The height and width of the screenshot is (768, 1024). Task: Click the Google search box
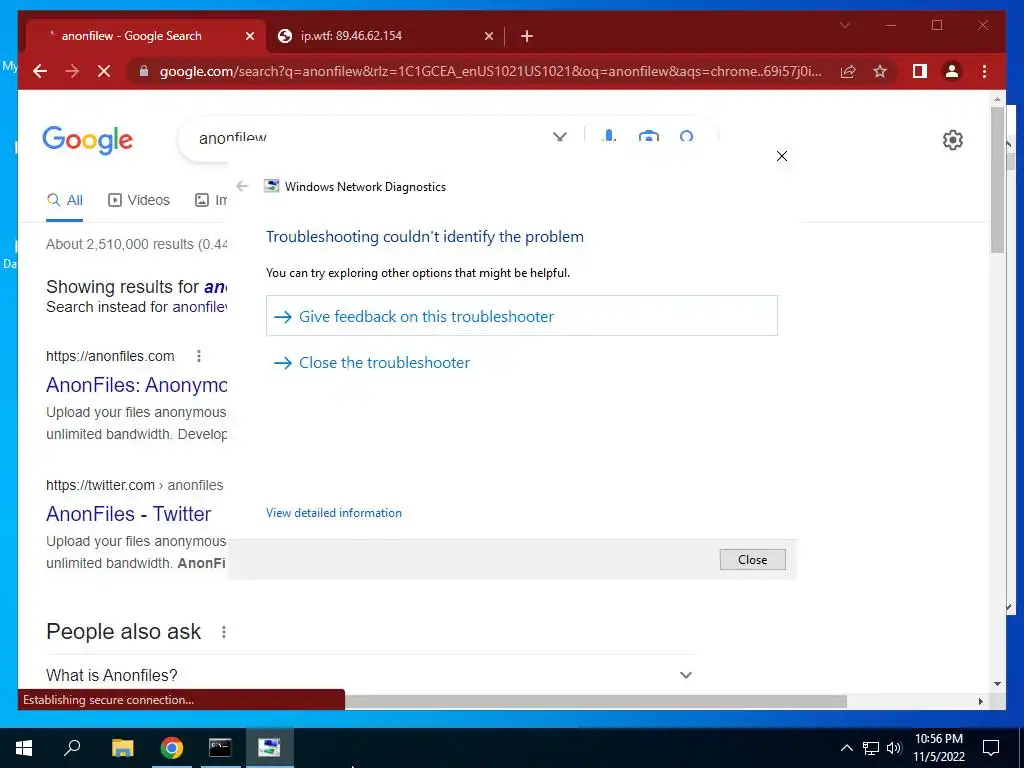372,138
